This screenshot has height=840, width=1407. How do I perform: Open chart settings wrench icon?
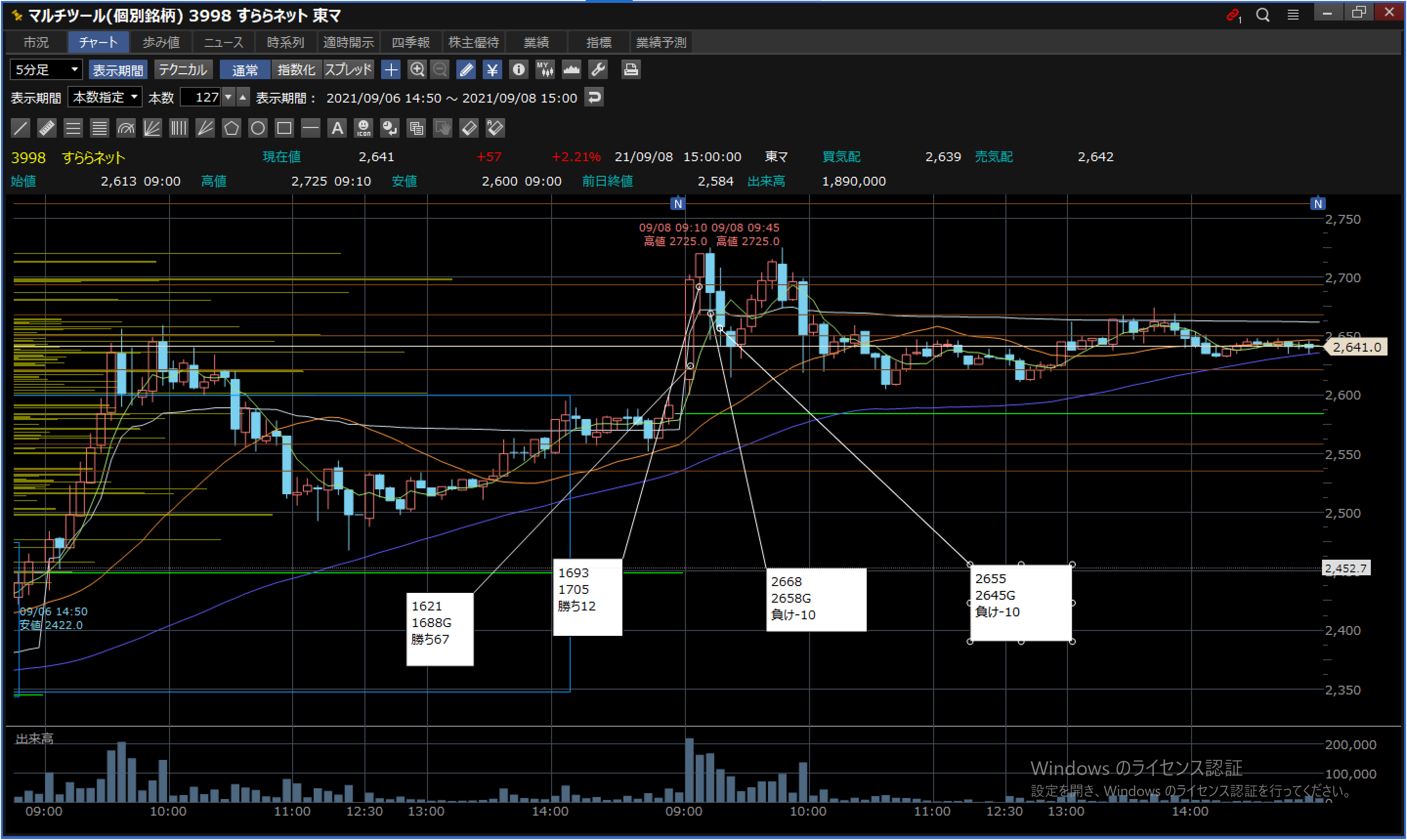598,70
